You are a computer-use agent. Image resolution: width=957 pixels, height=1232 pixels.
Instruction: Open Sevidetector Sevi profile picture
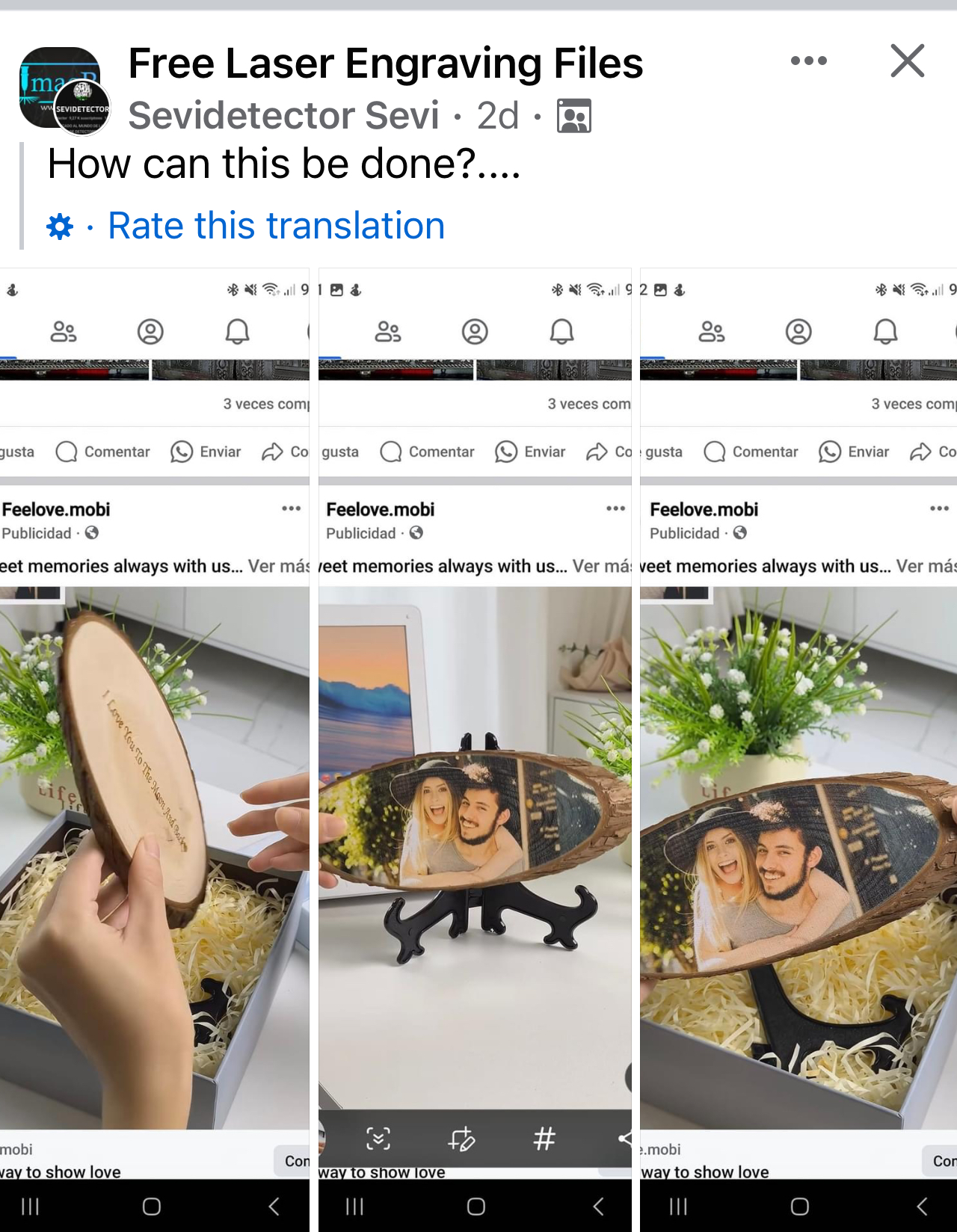tap(82, 108)
